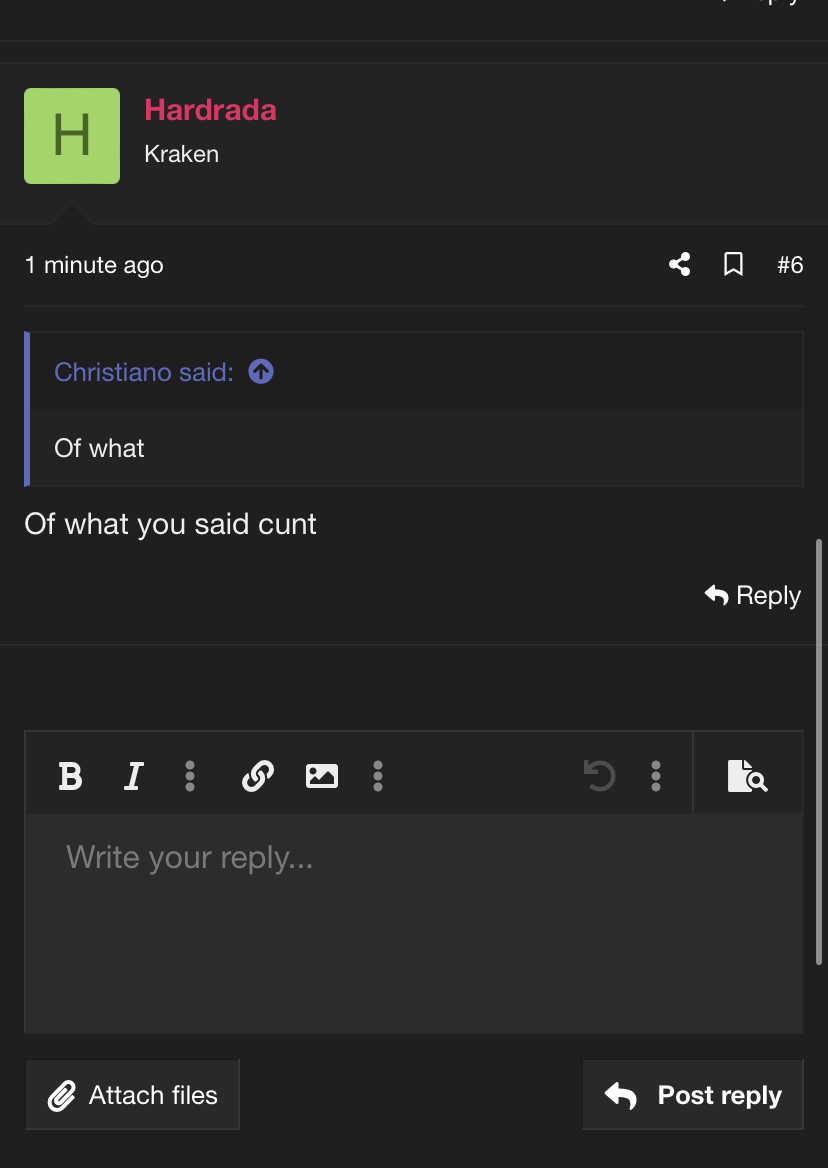
Task: Focus the Write your reply text area
Action: (x=414, y=923)
